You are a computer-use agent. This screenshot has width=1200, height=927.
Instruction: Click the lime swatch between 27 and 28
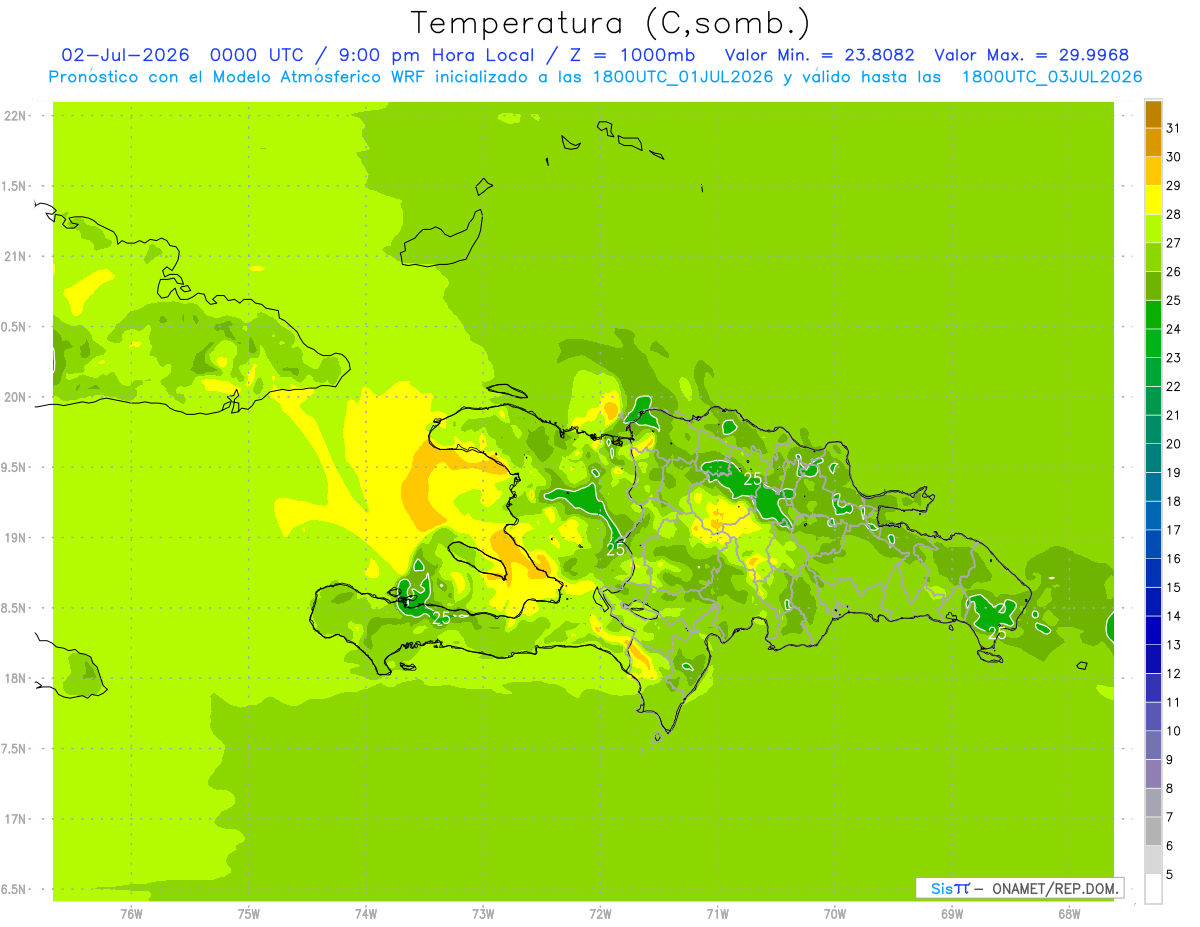click(1153, 229)
